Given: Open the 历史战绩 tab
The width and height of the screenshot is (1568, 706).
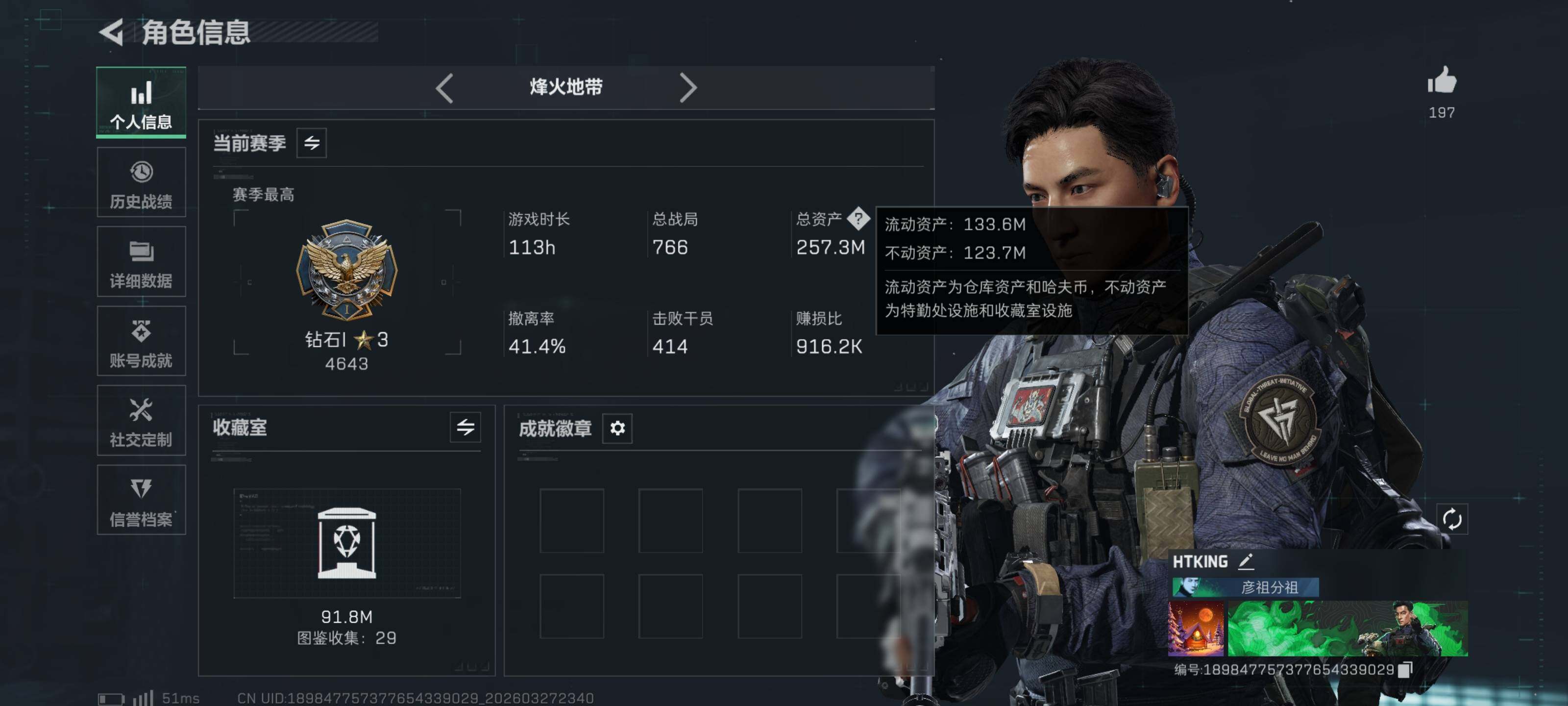Looking at the screenshot, I should (x=141, y=182).
